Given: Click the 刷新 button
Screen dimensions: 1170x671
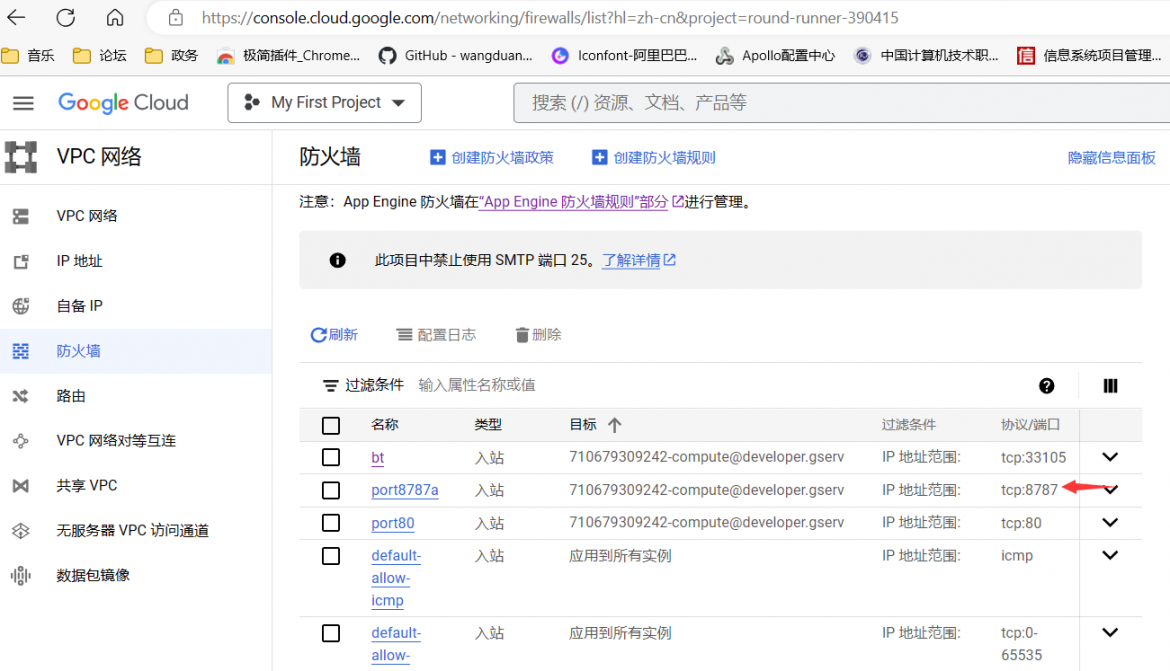Looking at the screenshot, I should [334, 334].
